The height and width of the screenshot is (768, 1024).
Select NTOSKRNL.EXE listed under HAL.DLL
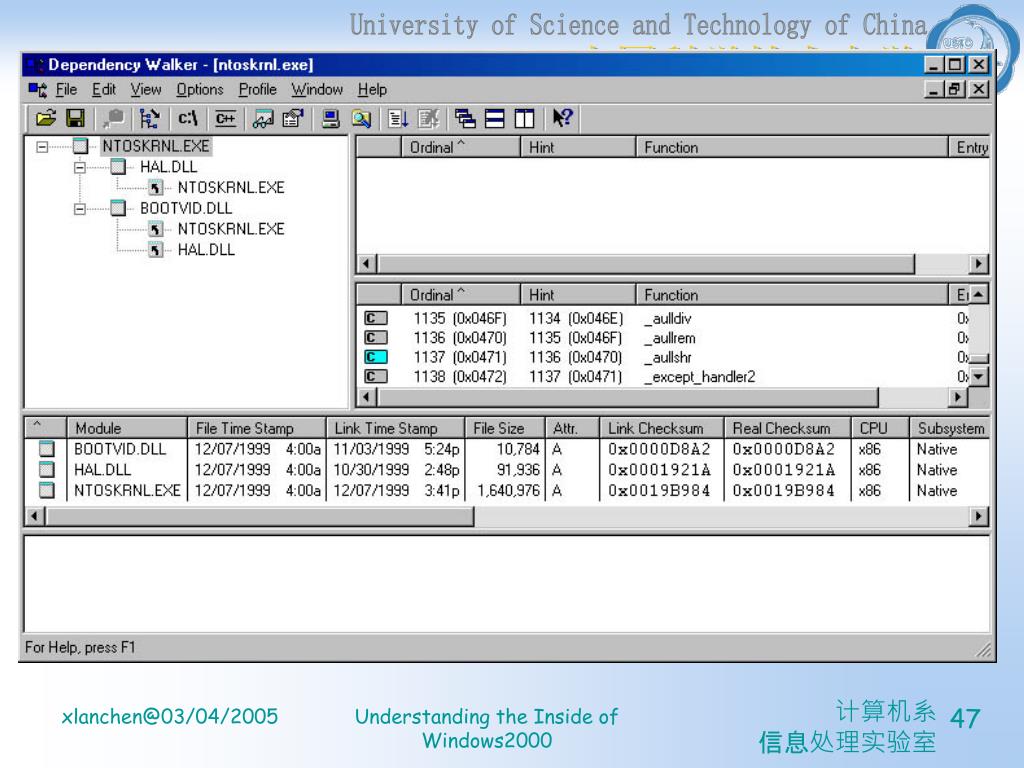point(231,188)
